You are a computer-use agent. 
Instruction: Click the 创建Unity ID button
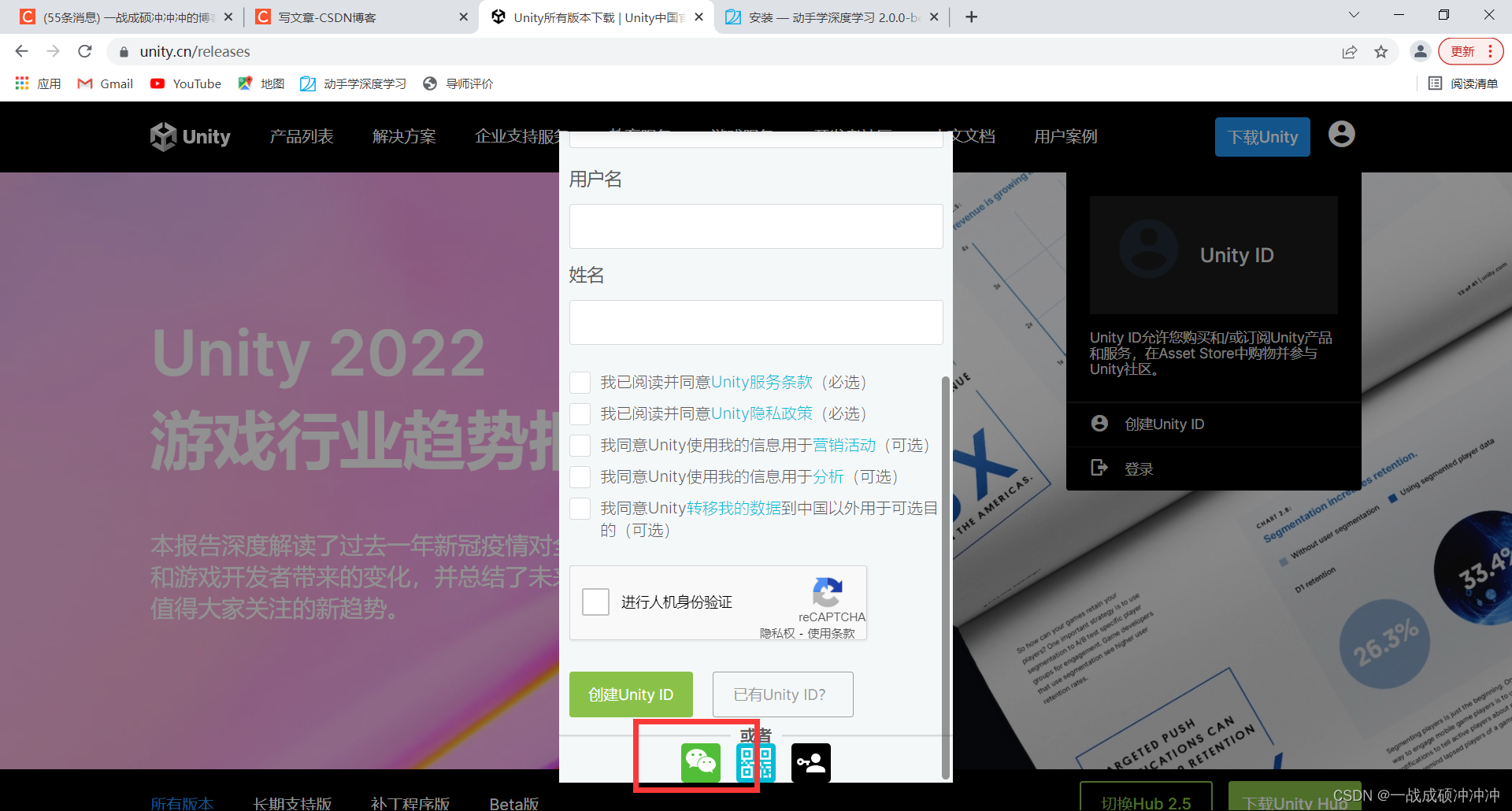[630, 694]
